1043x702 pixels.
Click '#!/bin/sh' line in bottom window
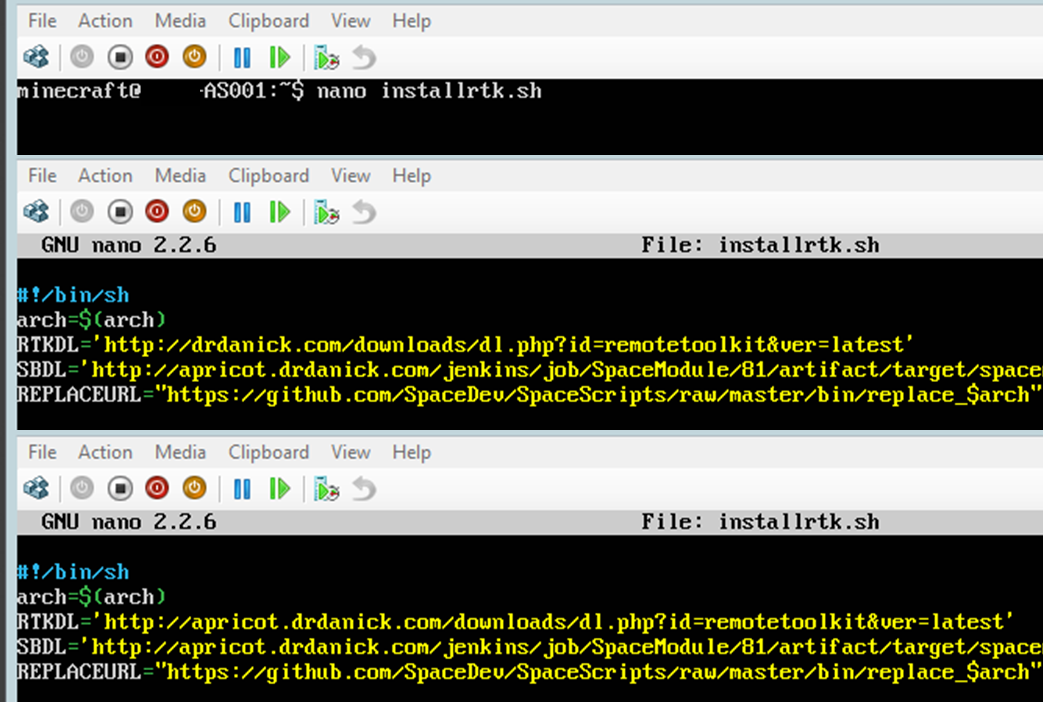pos(73,572)
